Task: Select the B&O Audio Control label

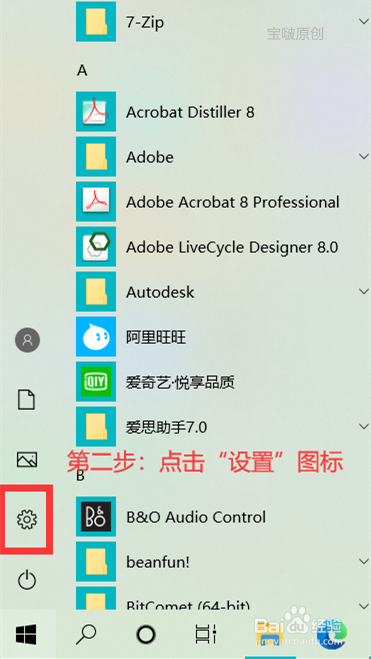Action: (x=196, y=517)
